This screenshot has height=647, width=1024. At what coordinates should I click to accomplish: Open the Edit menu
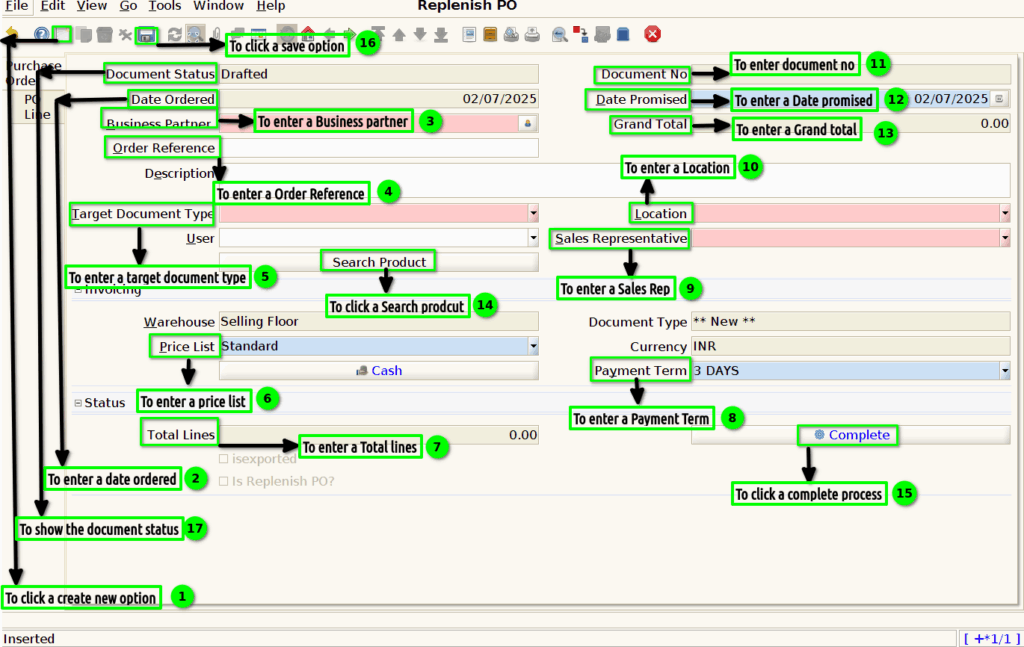tap(52, 6)
